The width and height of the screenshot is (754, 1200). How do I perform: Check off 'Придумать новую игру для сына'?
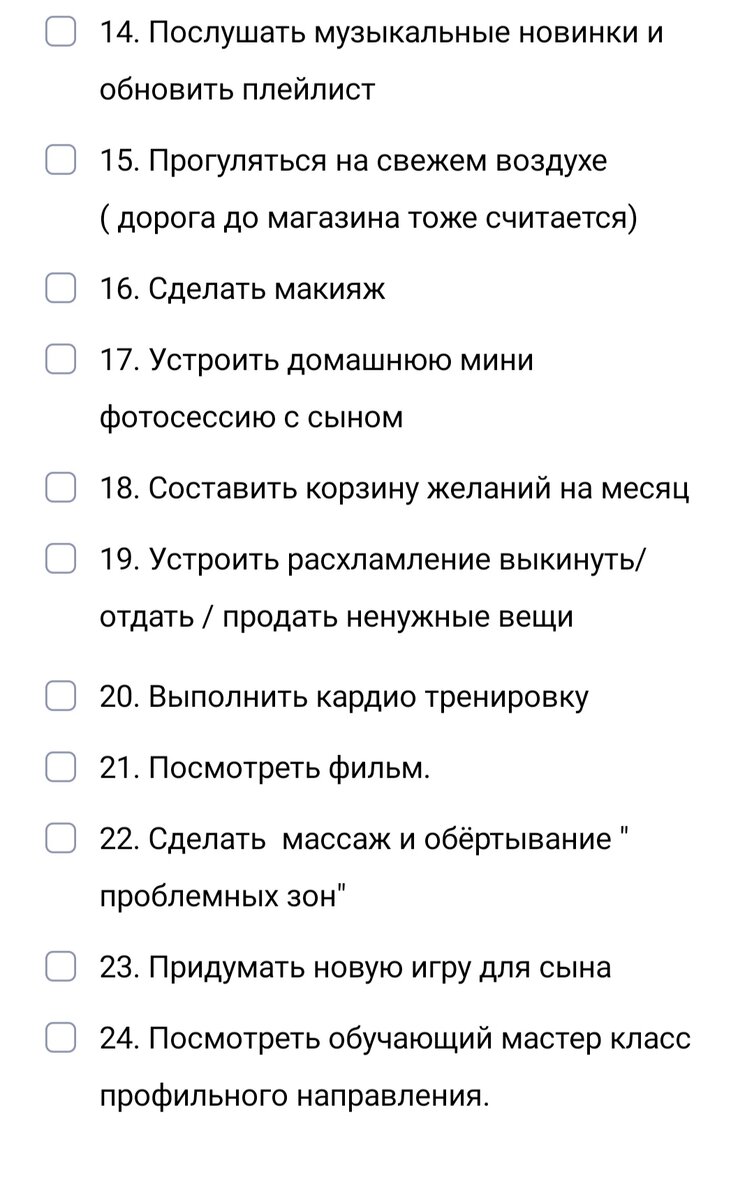(x=61, y=965)
